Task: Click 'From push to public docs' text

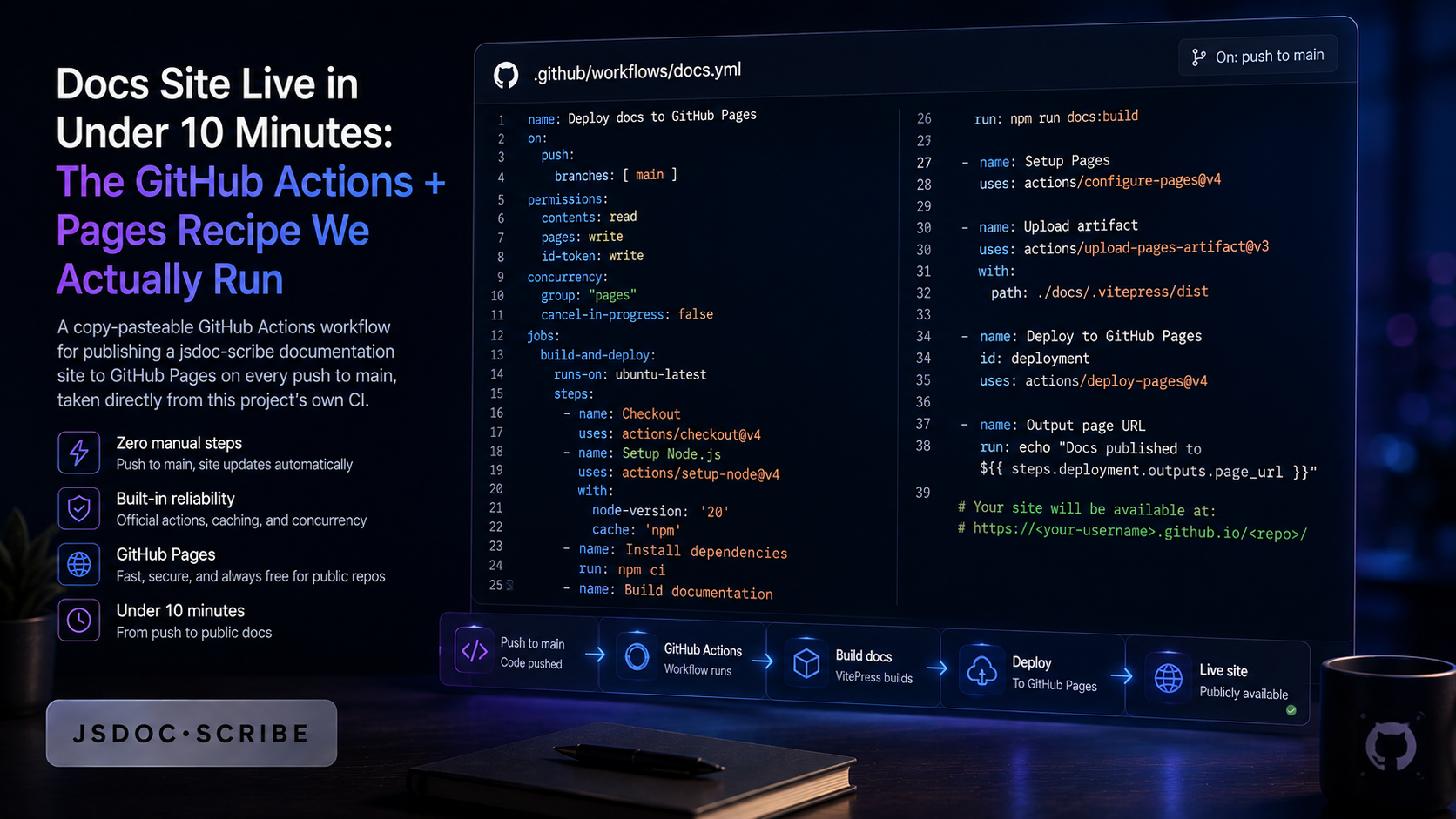Action: pos(194,633)
